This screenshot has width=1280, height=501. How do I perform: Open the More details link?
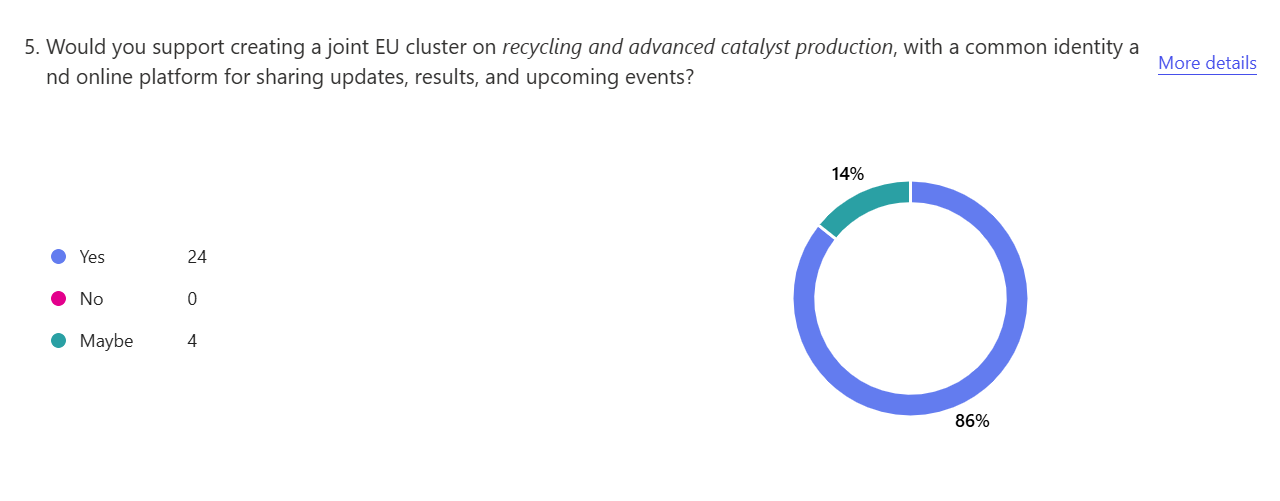(1207, 63)
